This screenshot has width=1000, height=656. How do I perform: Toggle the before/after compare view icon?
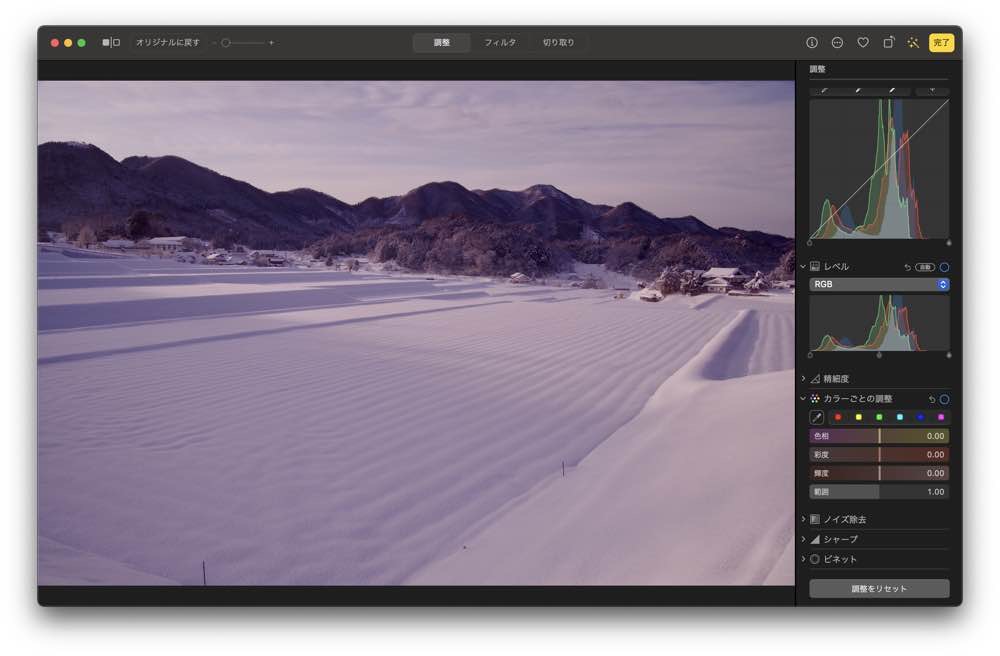tap(111, 43)
